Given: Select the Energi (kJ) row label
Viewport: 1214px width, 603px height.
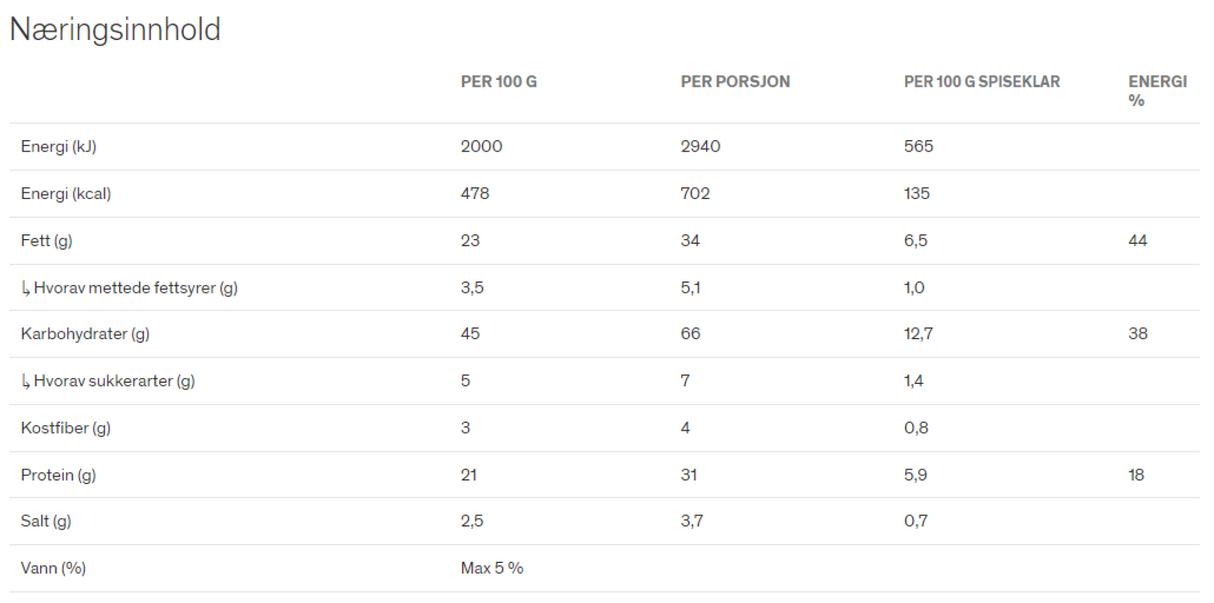Looking at the screenshot, I should [x=59, y=147].
